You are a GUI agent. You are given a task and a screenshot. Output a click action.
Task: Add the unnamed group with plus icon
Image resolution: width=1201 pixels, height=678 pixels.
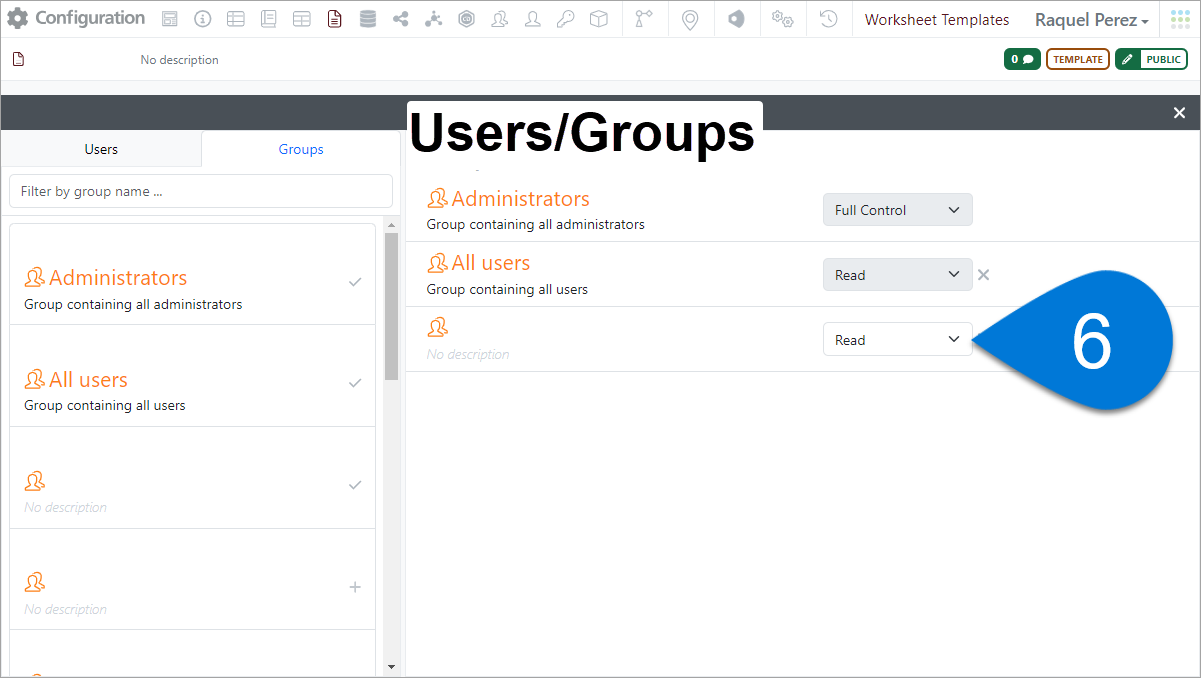(x=354, y=587)
